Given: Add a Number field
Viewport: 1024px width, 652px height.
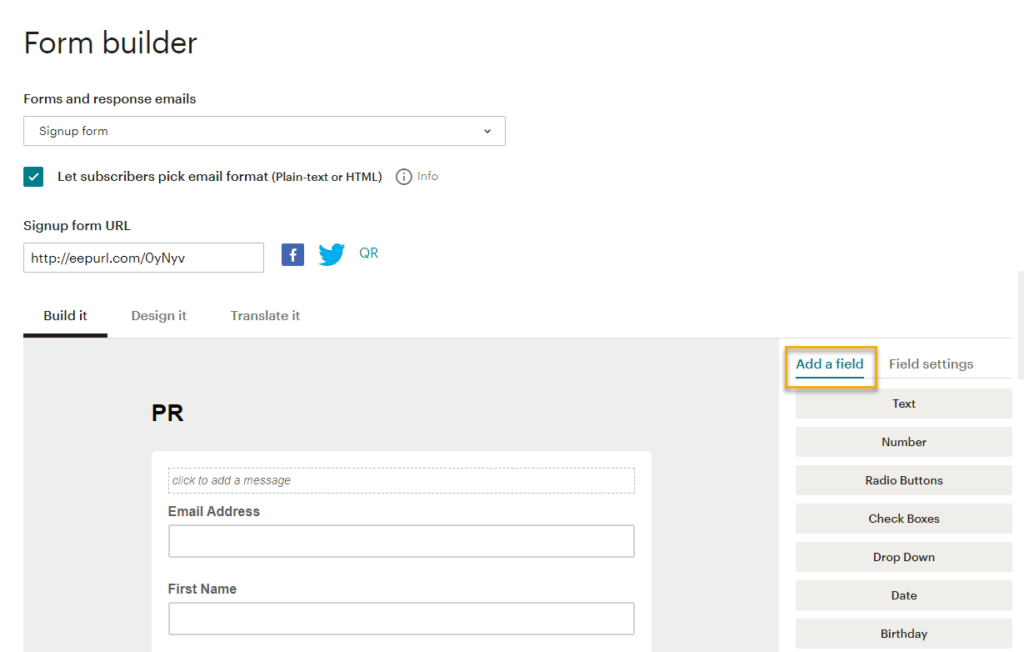Looking at the screenshot, I should point(904,442).
